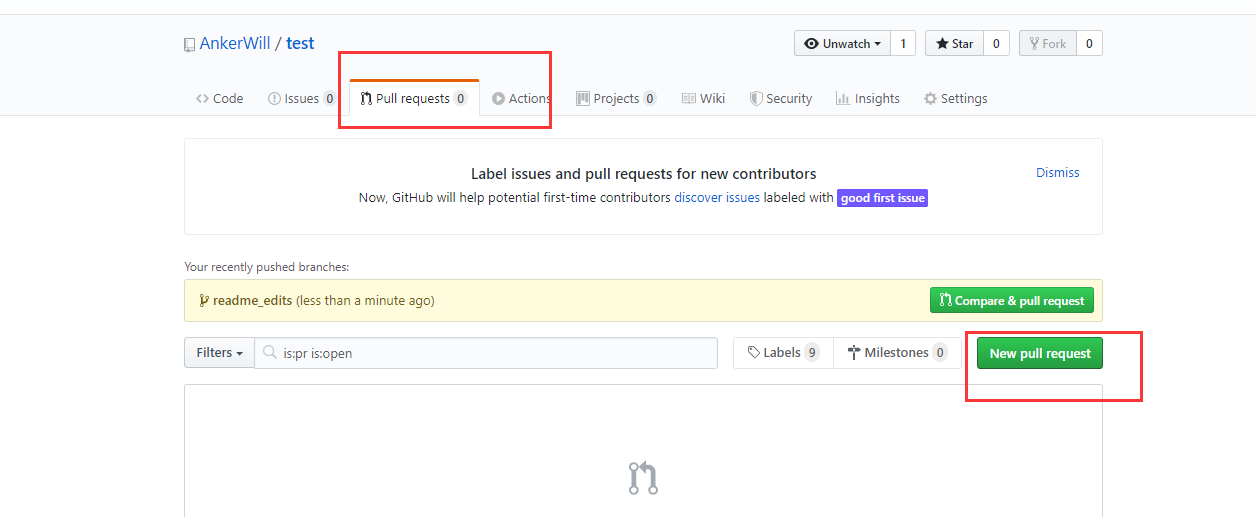
Task: Dismiss the new contributors notice
Action: 1057,172
